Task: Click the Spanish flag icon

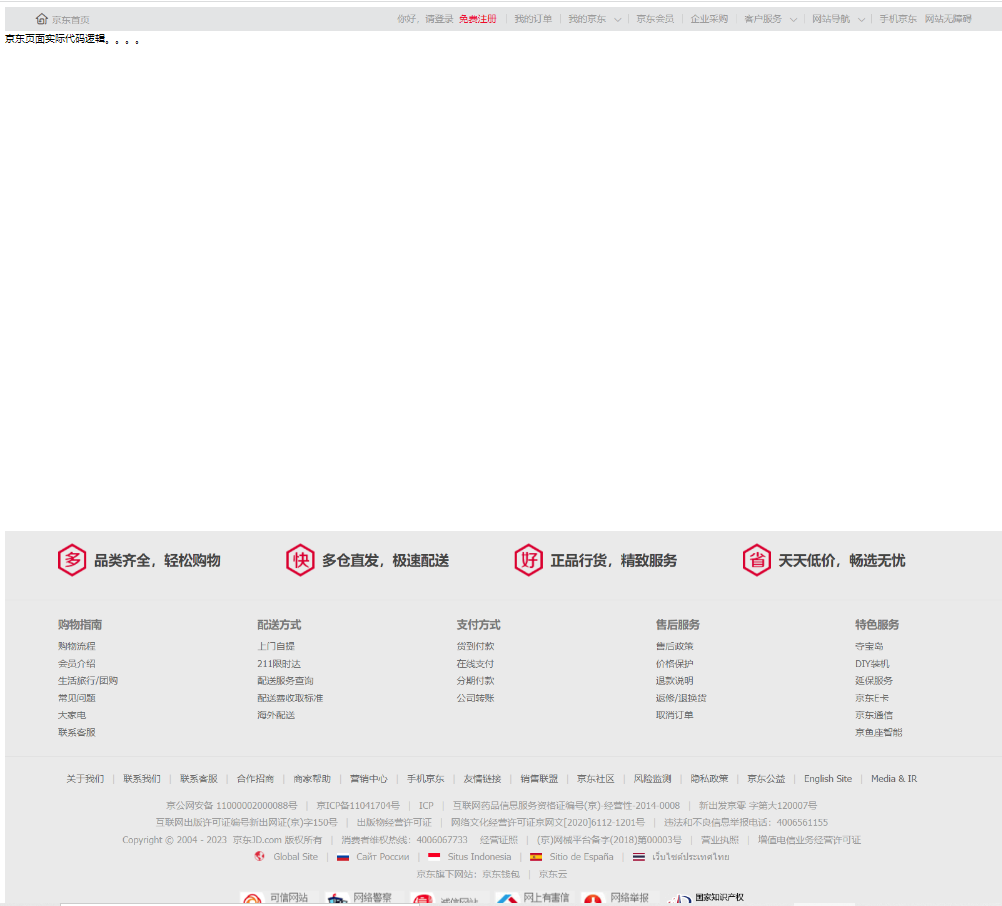Action: pos(536,857)
